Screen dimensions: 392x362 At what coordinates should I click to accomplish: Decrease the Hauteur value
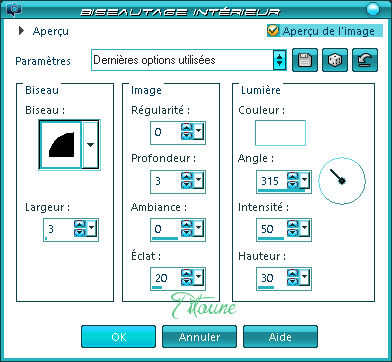tap(292, 282)
